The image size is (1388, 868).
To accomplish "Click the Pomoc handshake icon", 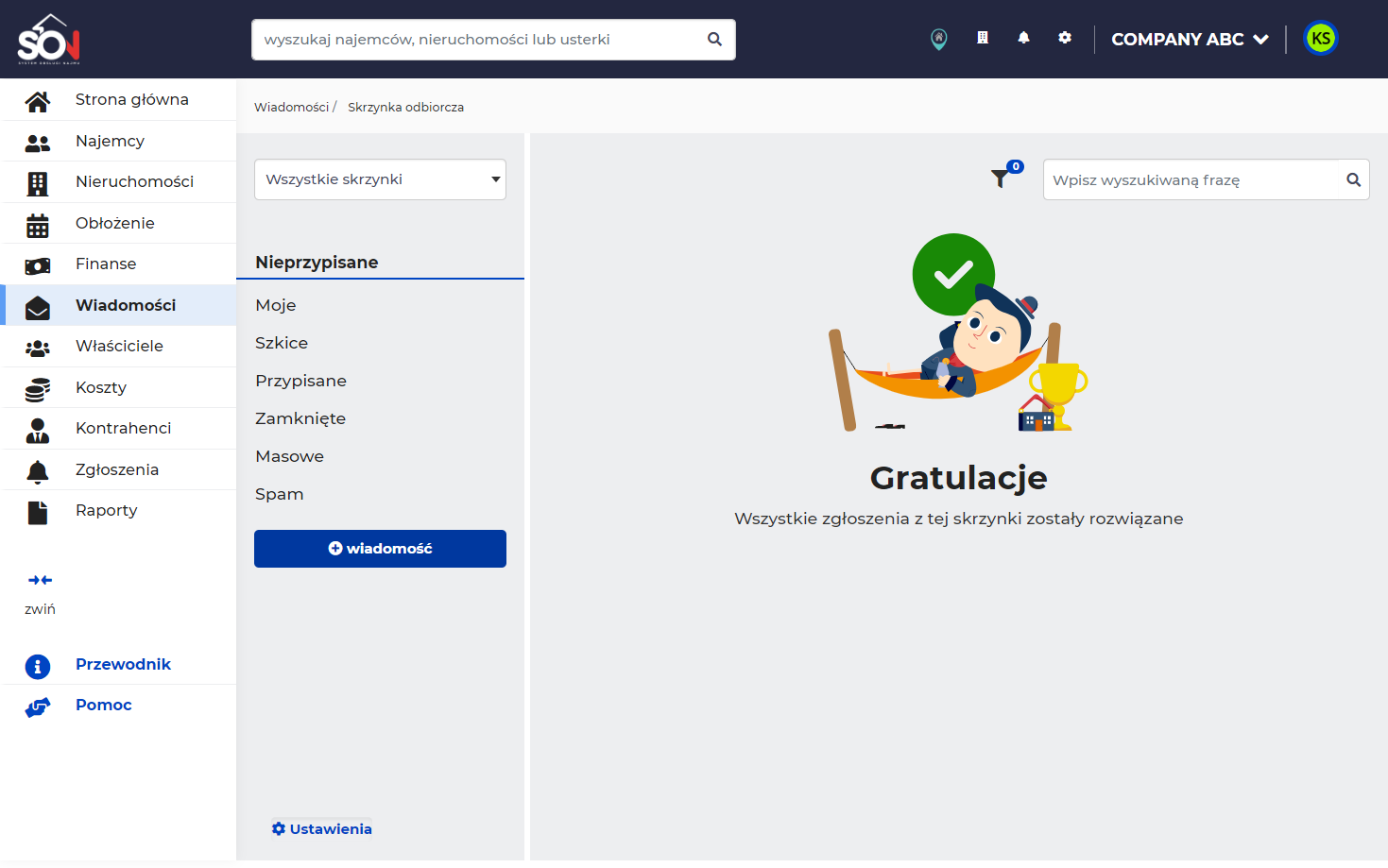I will (x=38, y=706).
